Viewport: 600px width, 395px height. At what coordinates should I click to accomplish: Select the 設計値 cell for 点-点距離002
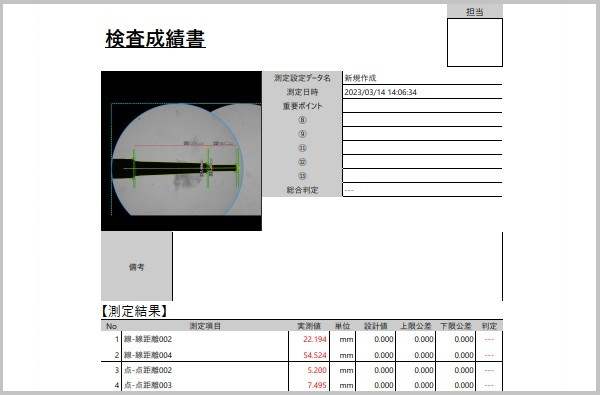pos(376,370)
